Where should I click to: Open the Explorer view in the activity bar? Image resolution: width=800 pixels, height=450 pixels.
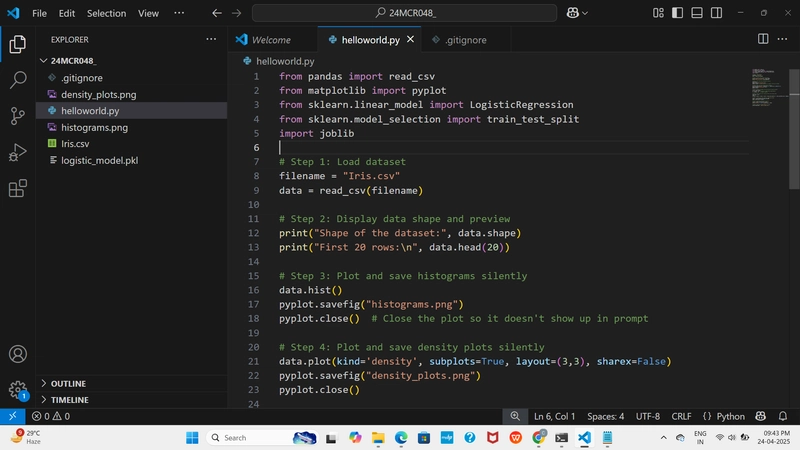pyautogui.click(x=17, y=44)
